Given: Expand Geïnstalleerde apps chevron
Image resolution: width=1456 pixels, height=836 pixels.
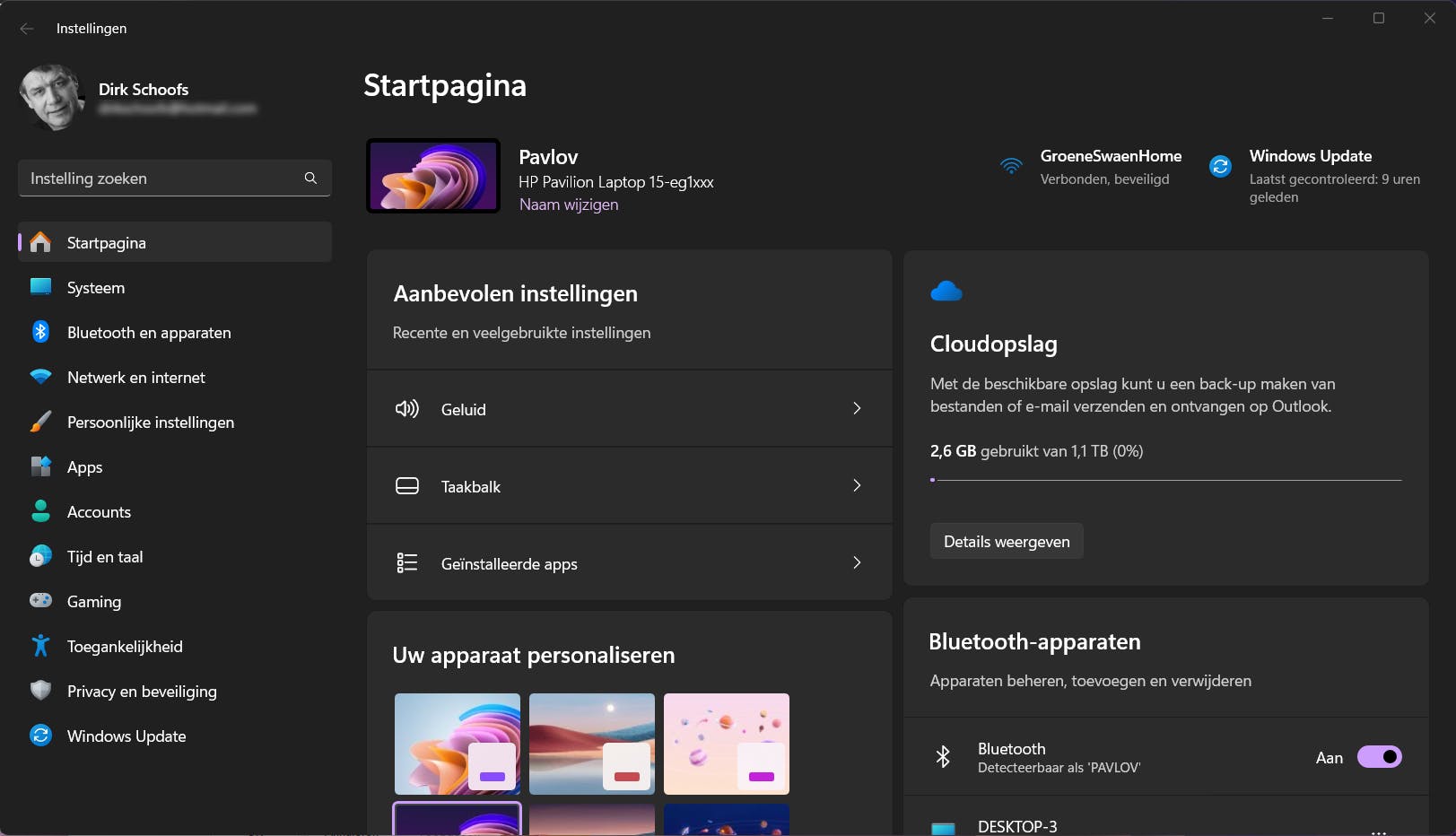Looking at the screenshot, I should pos(857,563).
